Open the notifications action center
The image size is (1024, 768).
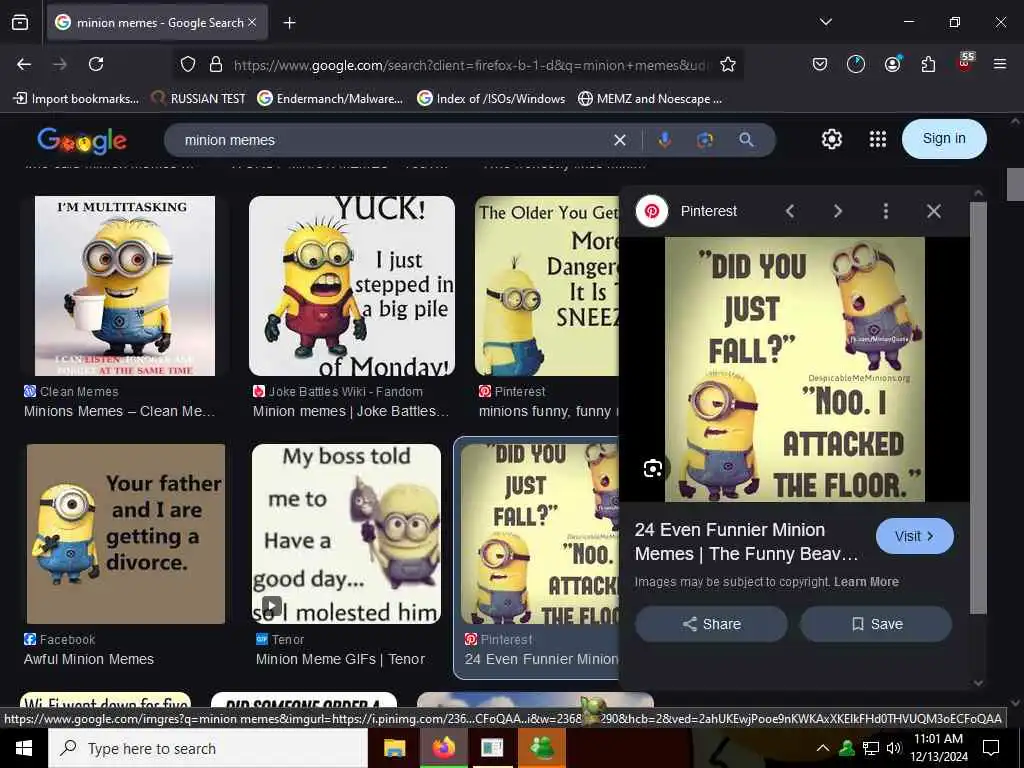coord(991,748)
